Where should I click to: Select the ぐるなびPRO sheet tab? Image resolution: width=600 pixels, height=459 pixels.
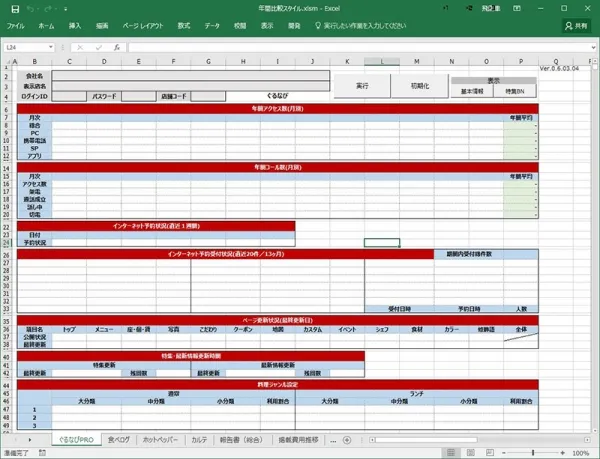[76, 440]
